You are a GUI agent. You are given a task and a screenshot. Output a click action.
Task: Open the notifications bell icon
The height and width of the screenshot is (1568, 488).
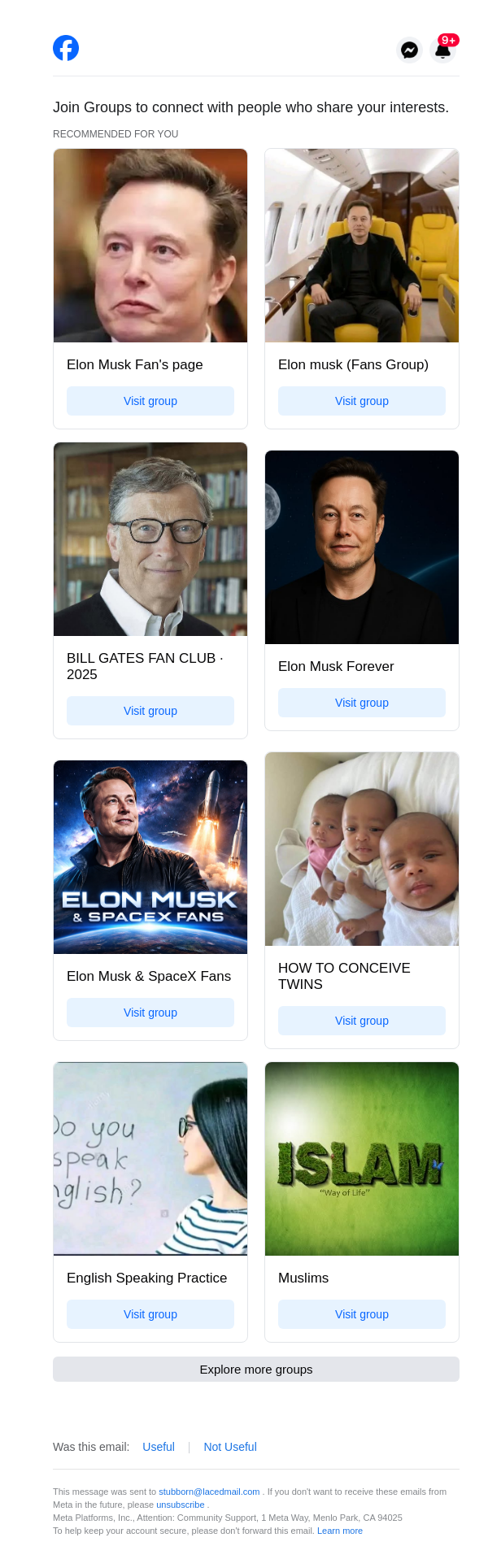point(442,50)
